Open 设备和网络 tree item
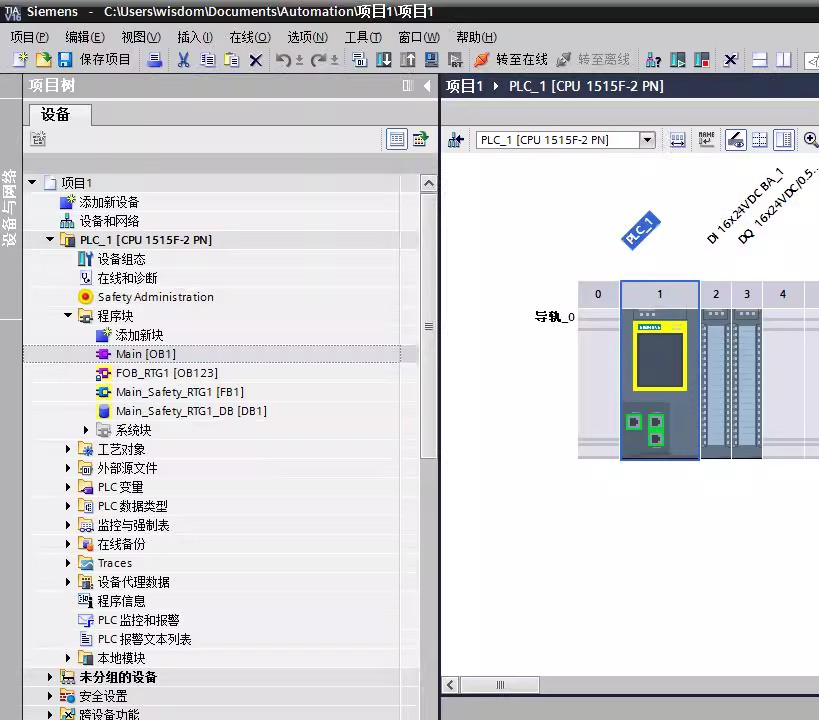 click(x=109, y=221)
